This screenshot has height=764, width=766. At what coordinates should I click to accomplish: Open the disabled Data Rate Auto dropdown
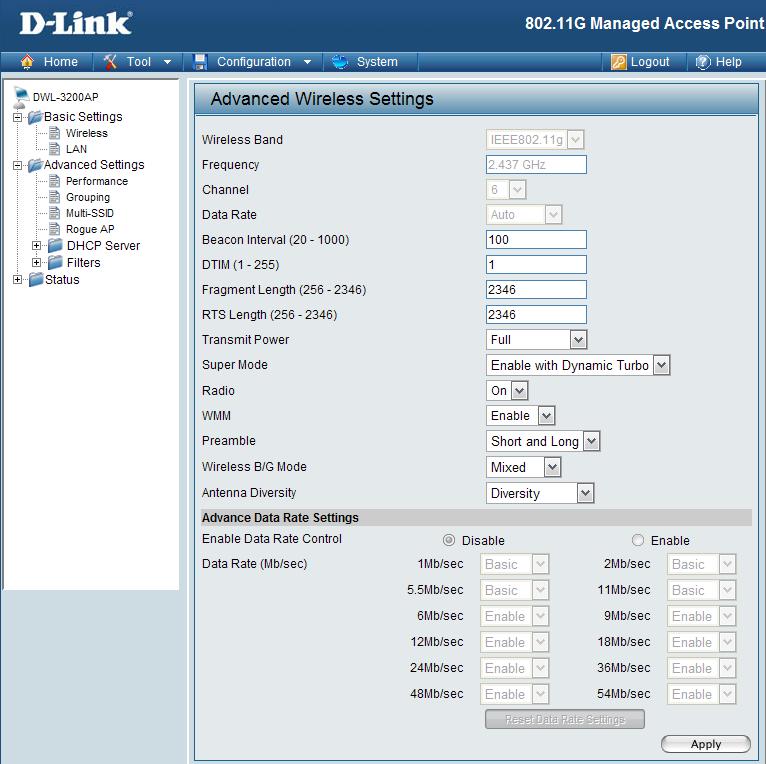524,214
